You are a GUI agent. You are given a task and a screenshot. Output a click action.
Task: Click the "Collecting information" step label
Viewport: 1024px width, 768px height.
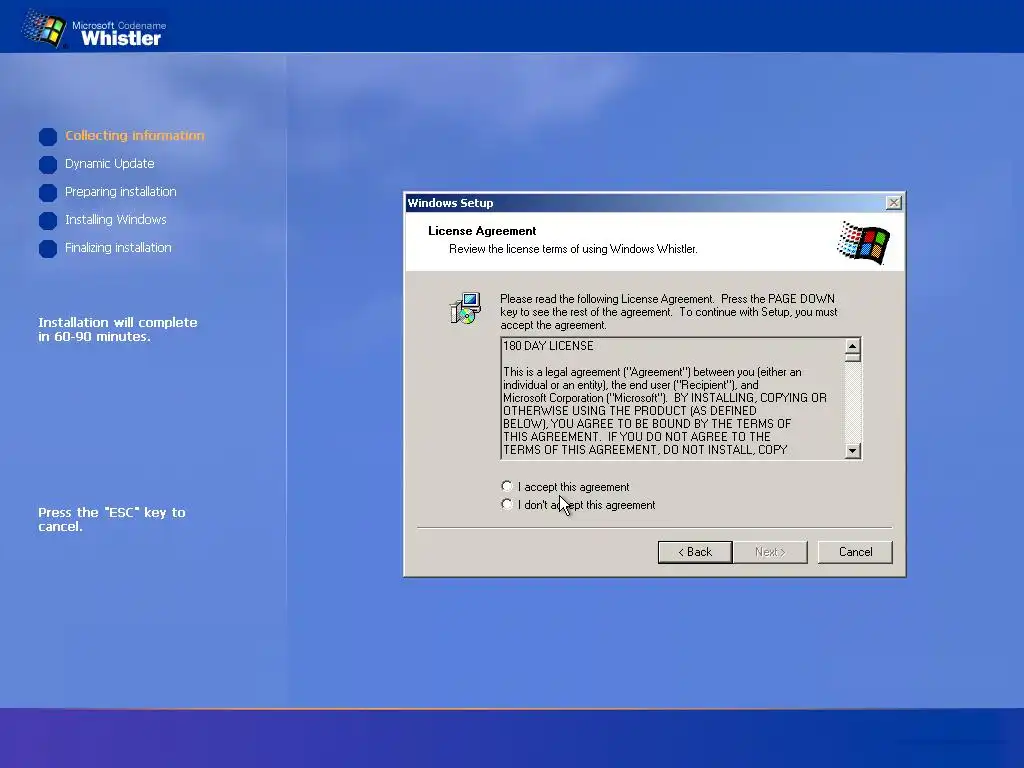point(135,135)
